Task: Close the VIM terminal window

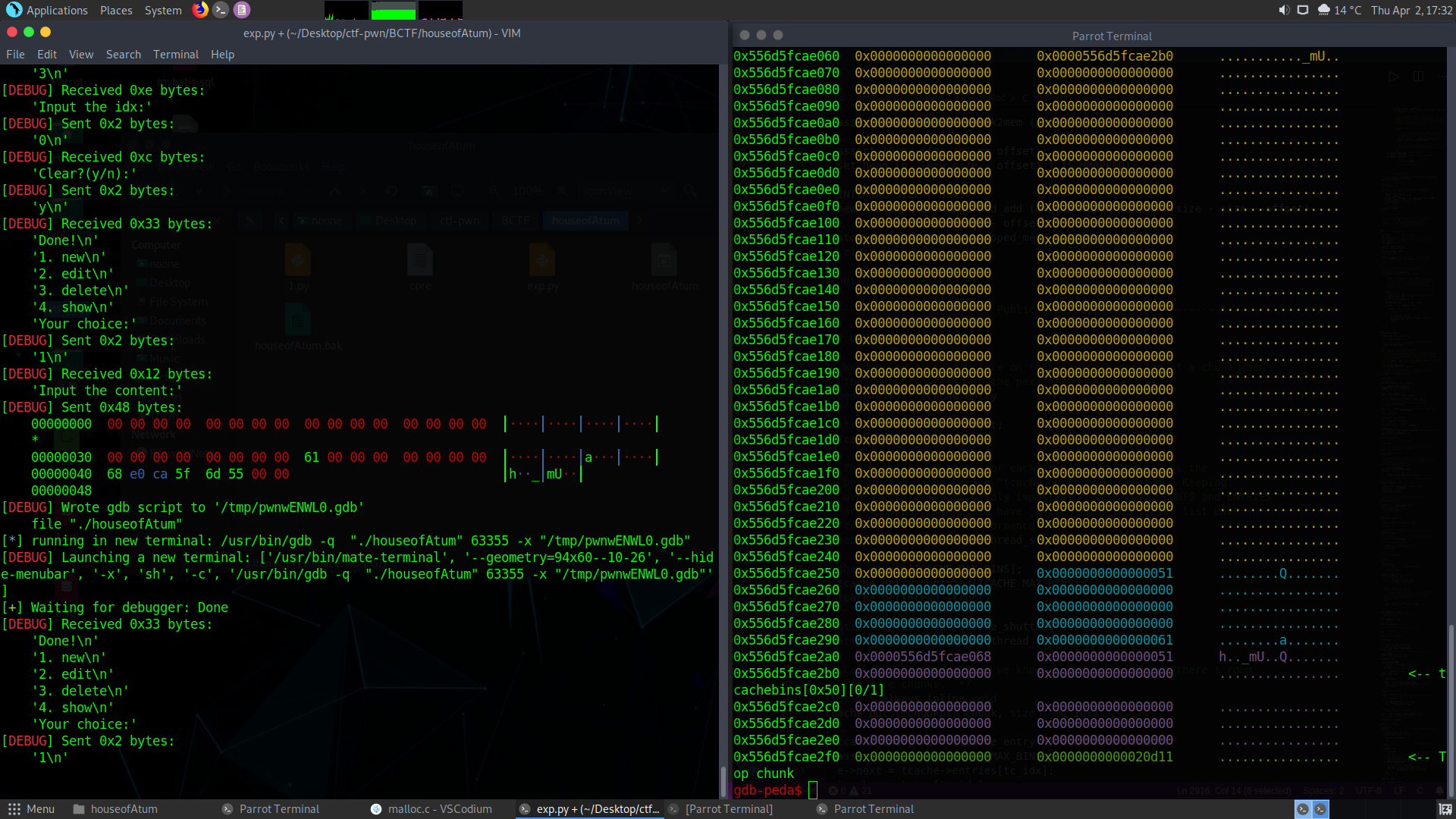Action: click(x=12, y=32)
